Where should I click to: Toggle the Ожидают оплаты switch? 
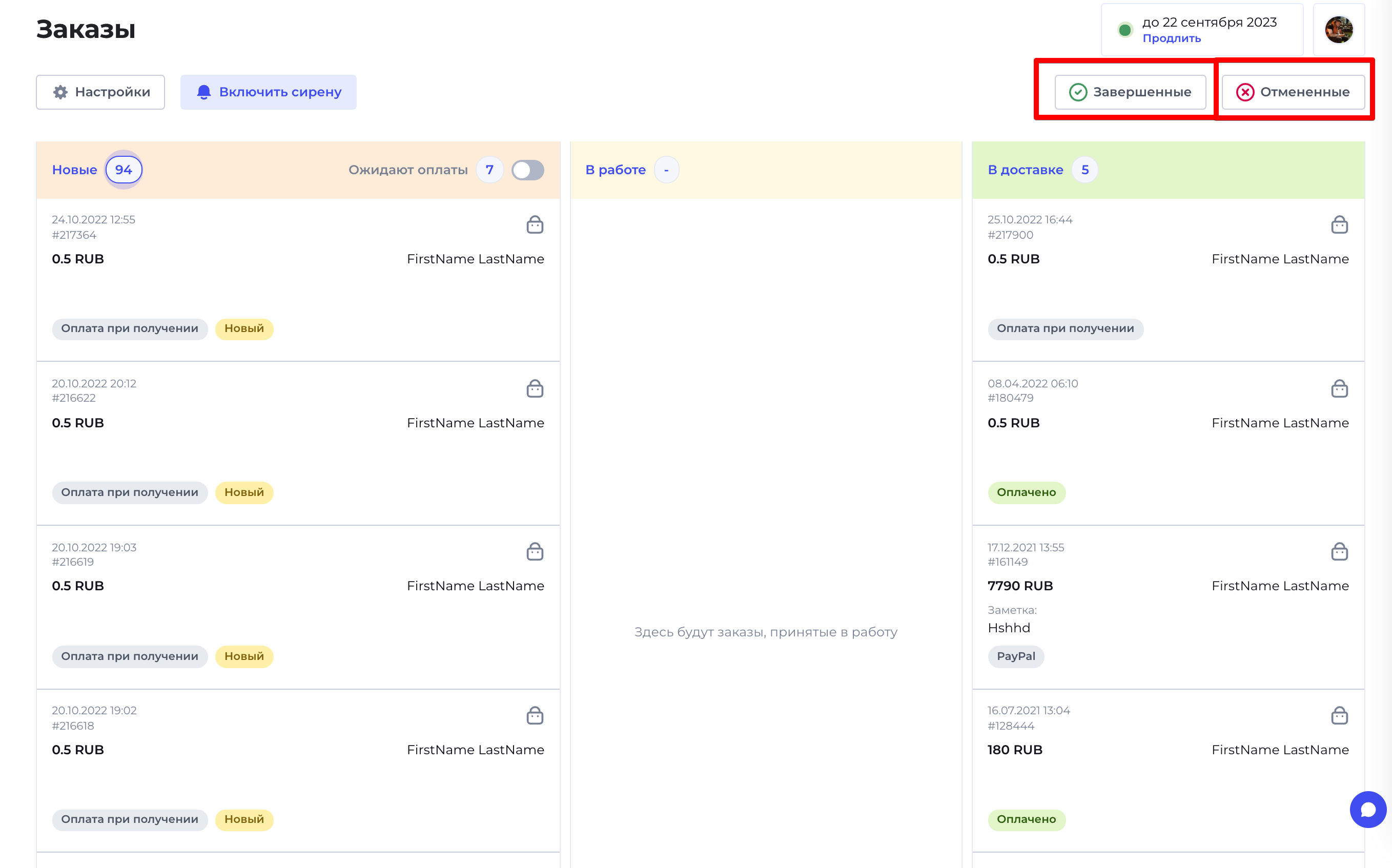click(527, 170)
